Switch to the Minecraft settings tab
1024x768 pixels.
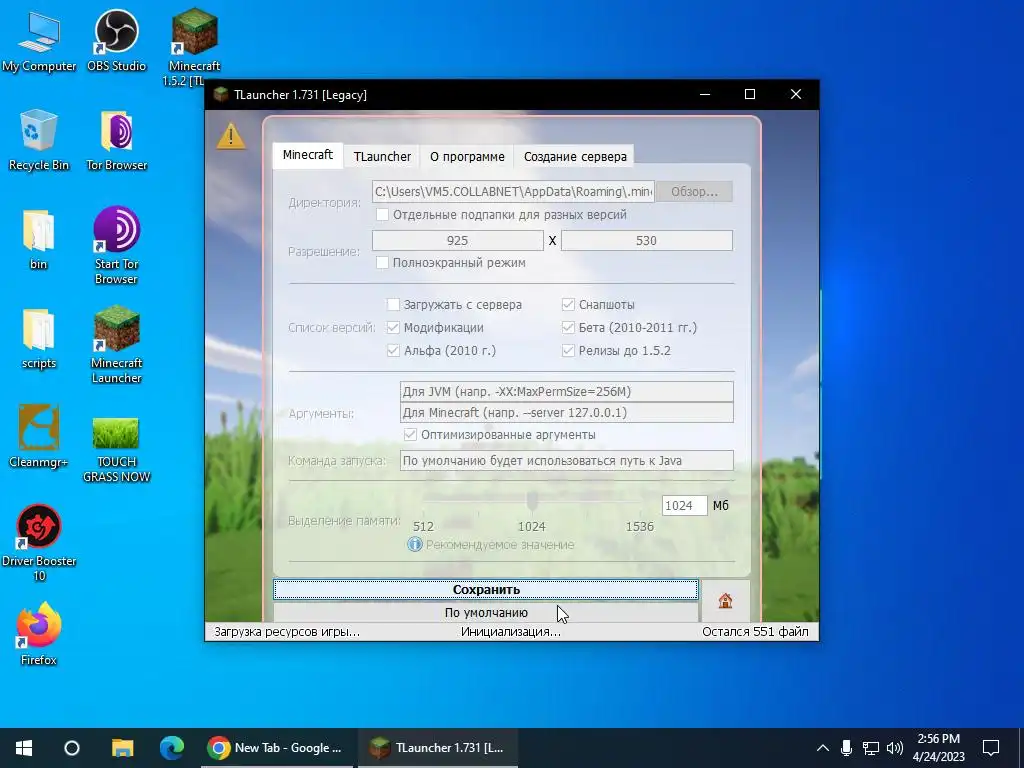pyautogui.click(x=308, y=155)
